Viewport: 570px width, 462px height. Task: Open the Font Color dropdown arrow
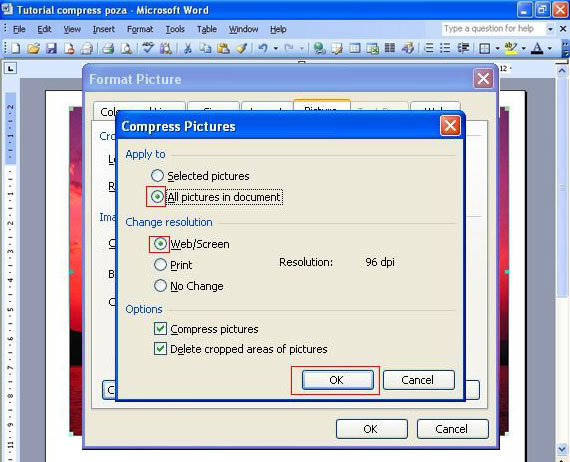click(x=550, y=48)
